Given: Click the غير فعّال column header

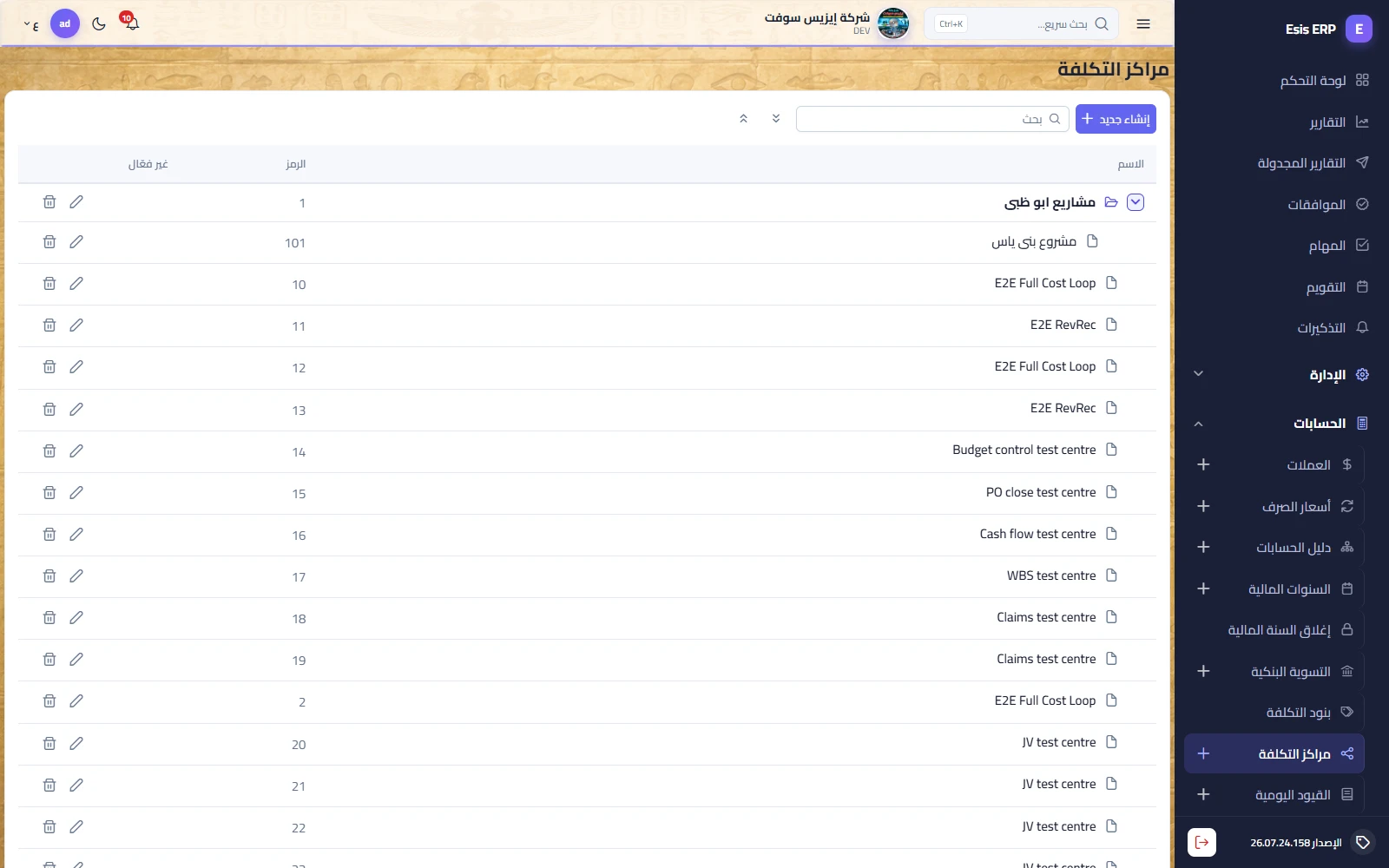Looking at the screenshot, I should point(148,164).
